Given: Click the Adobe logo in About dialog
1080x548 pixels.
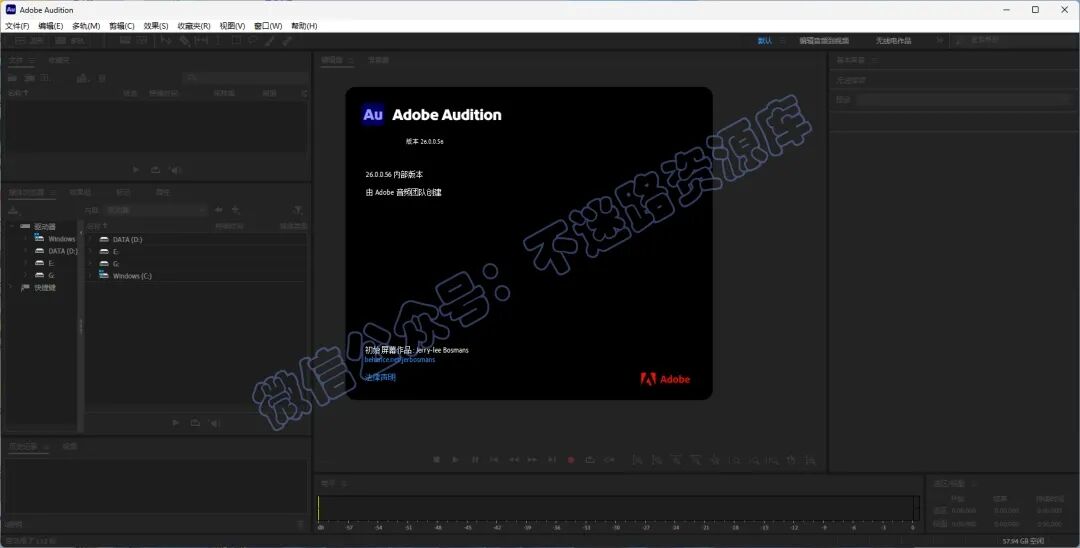Looking at the screenshot, I should [665, 379].
